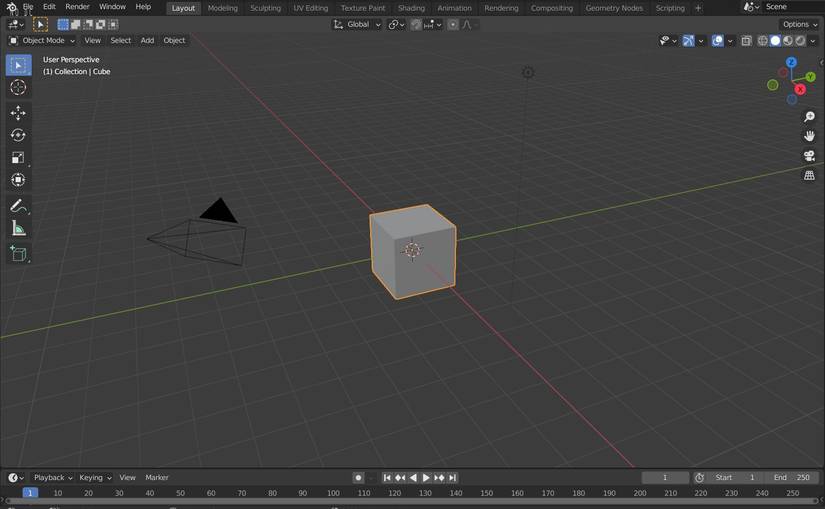
Task: Open the Options dropdown
Action: 800,24
